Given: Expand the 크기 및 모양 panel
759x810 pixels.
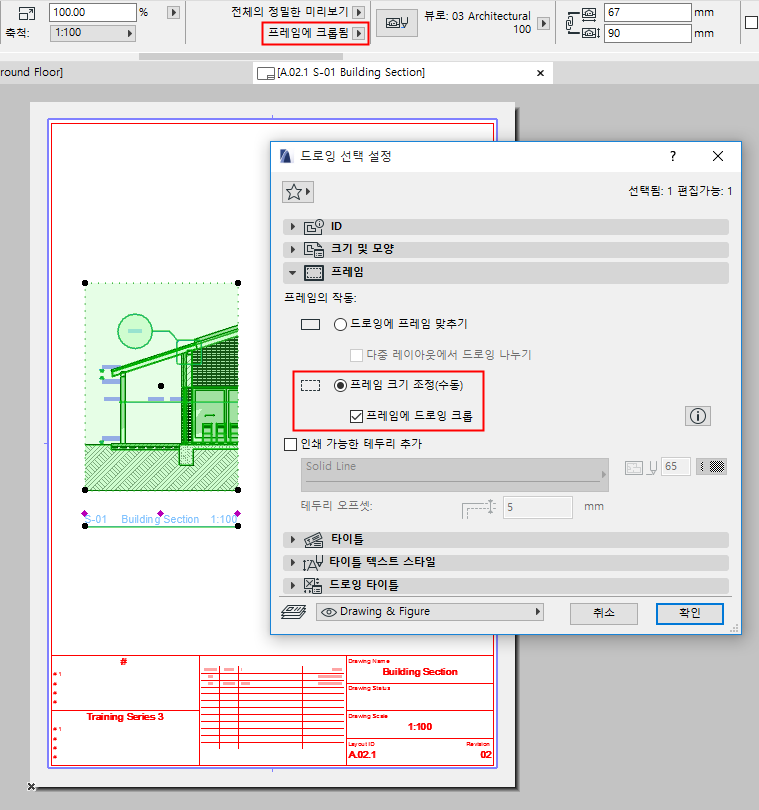Looking at the screenshot, I should (293, 250).
